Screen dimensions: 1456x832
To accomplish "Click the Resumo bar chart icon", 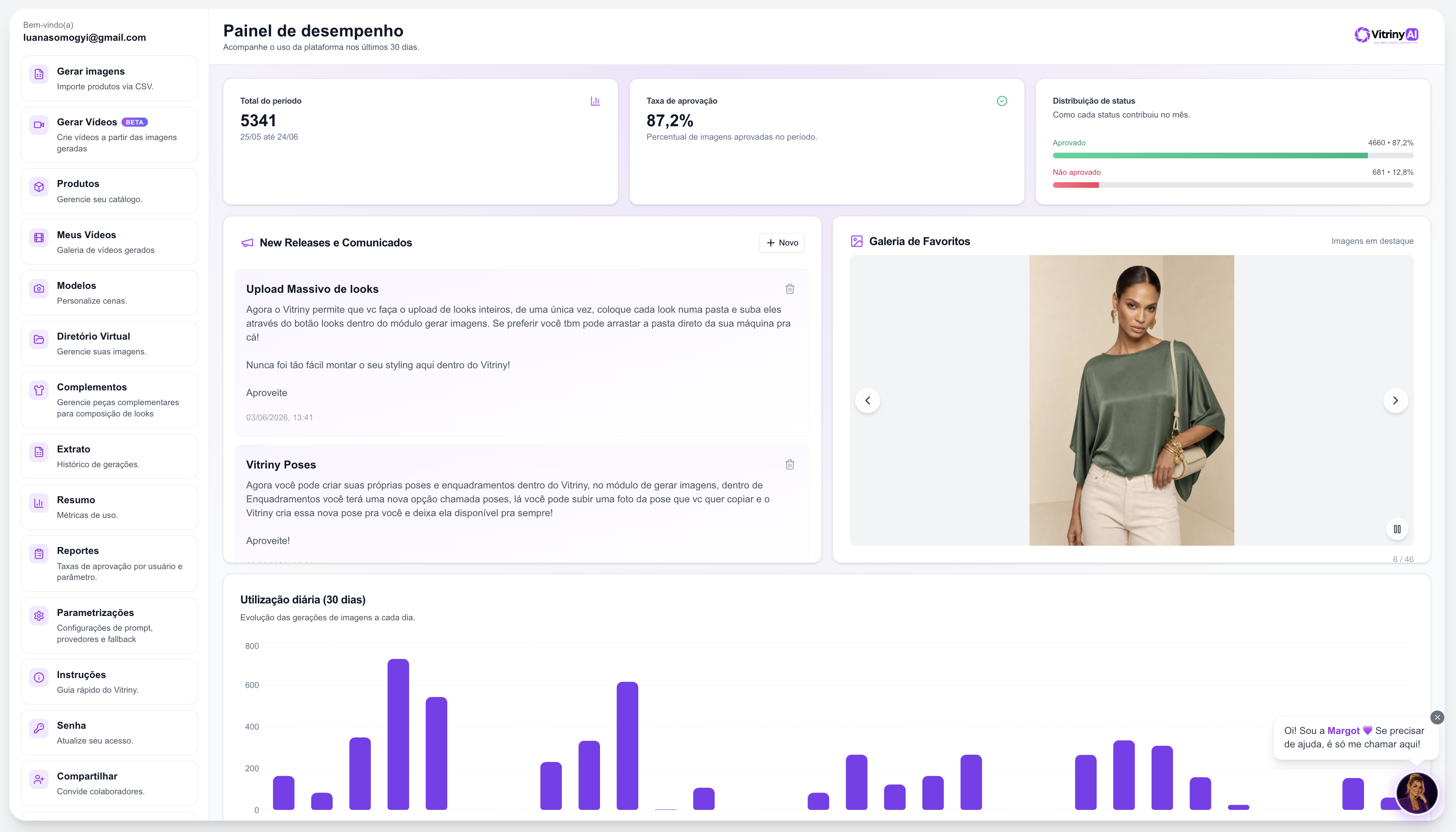I will (39, 503).
